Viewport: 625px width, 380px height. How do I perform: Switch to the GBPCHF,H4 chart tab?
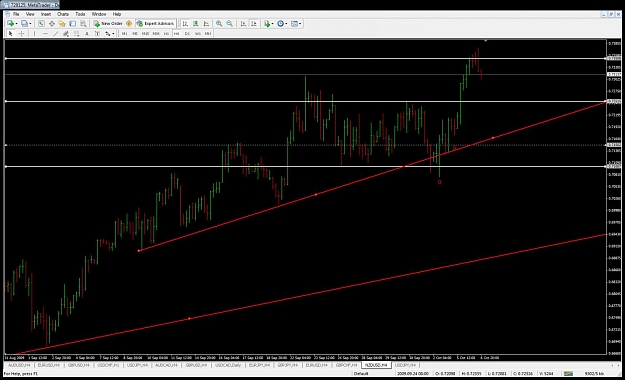(x=346, y=365)
